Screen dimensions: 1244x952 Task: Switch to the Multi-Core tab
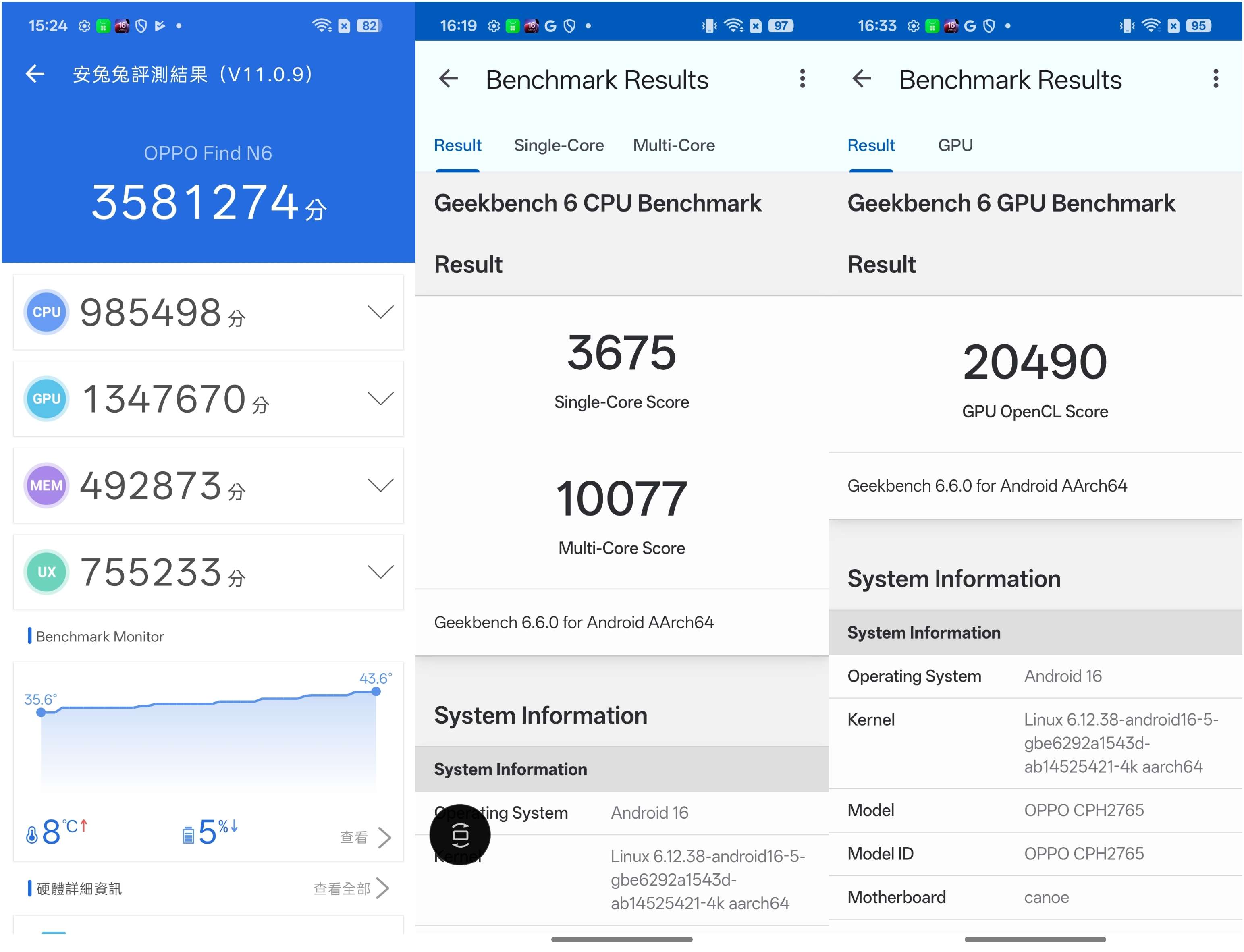(x=674, y=145)
